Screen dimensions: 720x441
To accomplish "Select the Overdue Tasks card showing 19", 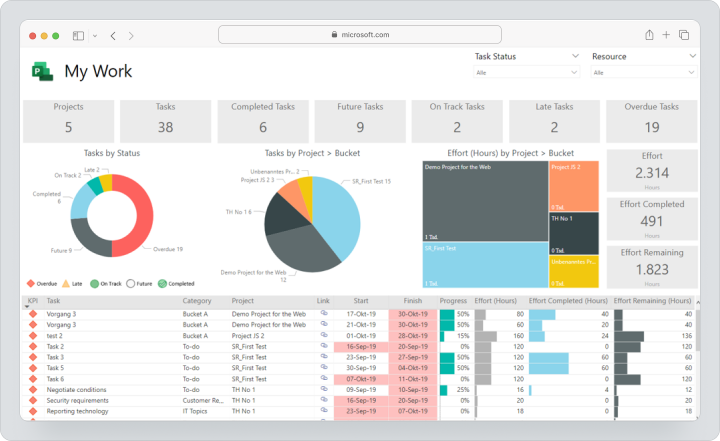I will pyautogui.click(x=652, y=121).
